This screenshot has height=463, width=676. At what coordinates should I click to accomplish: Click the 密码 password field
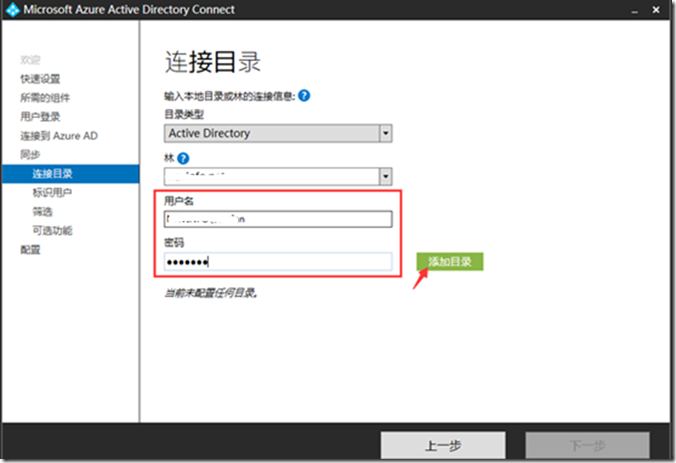click(x=278, y=262)
